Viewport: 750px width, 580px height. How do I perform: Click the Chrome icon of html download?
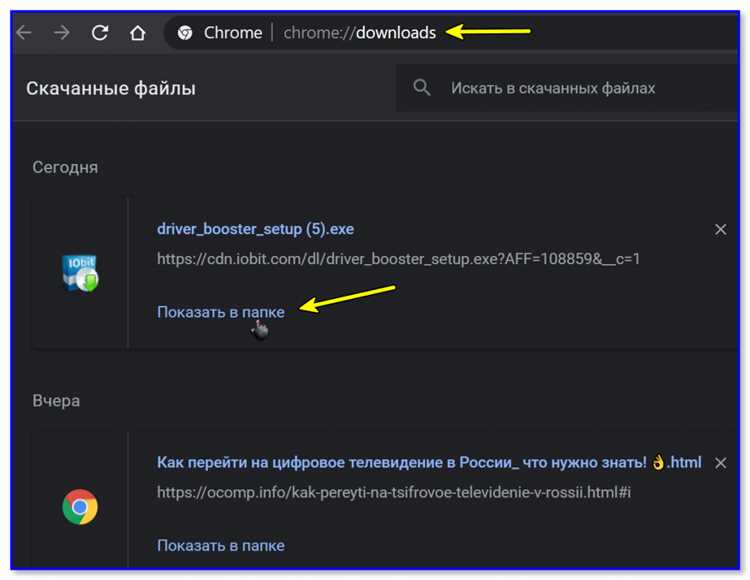(x=80, y=507)
